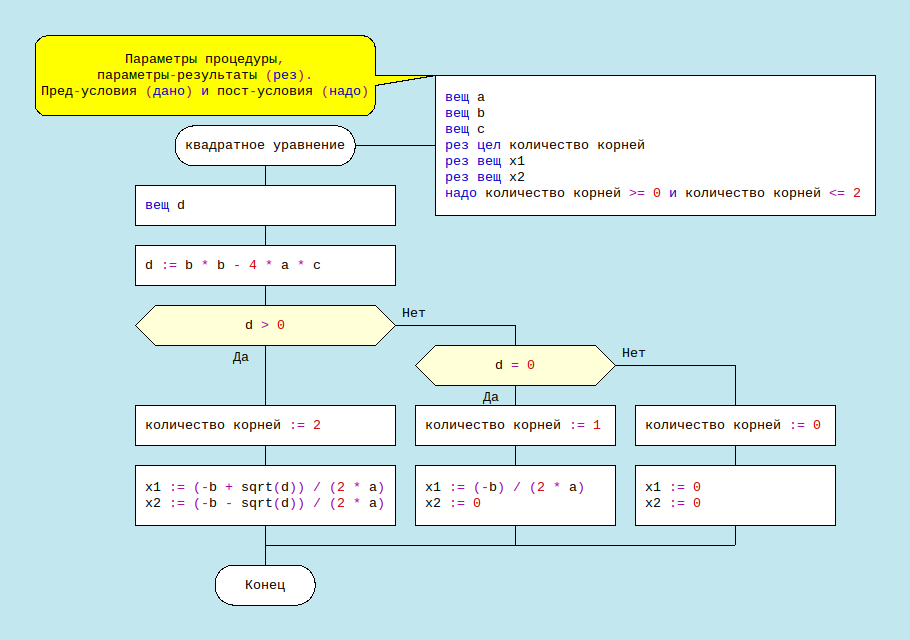This screenshot has height=640, width=910.
Task: Click the 'Да' label under the 'd > 0' node
Action: (241, 357)
